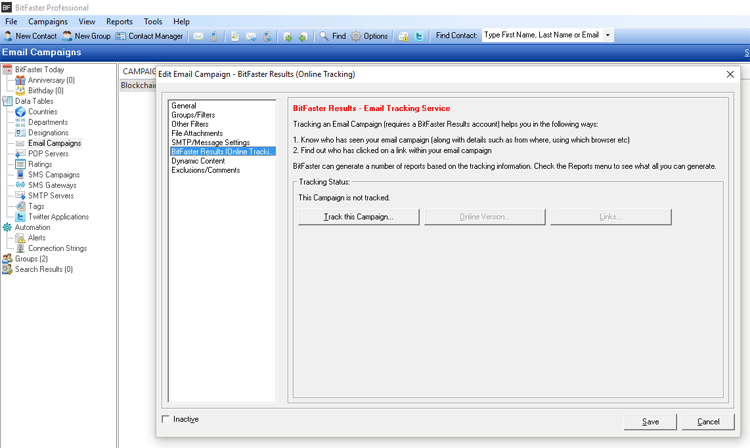750x448 pixels.
Task: Select SMTP/Message Settings in dialog list
Action: pyautogui.click(x=210, y=142)
